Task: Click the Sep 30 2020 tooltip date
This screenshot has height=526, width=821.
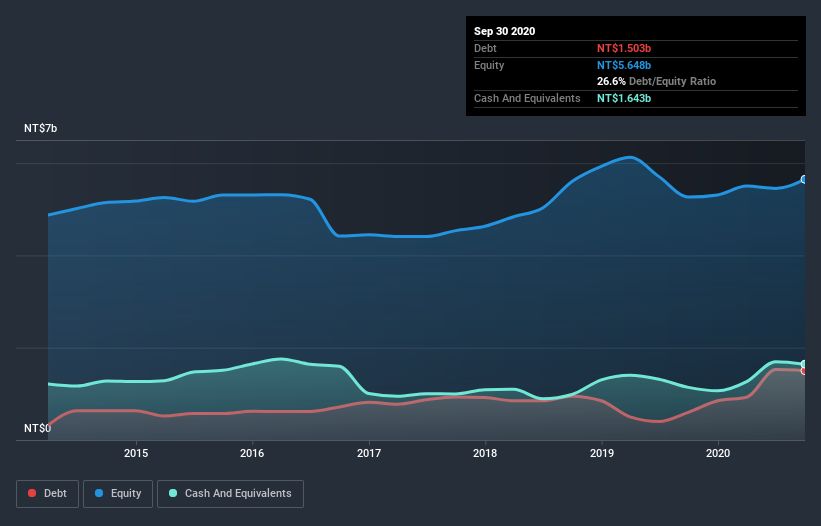Action: pos(504,31)
